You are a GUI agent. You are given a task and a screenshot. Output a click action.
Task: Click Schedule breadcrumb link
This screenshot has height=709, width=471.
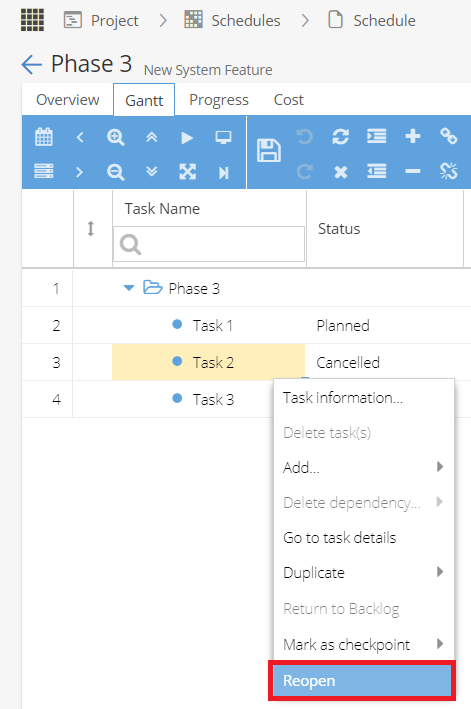384,20
